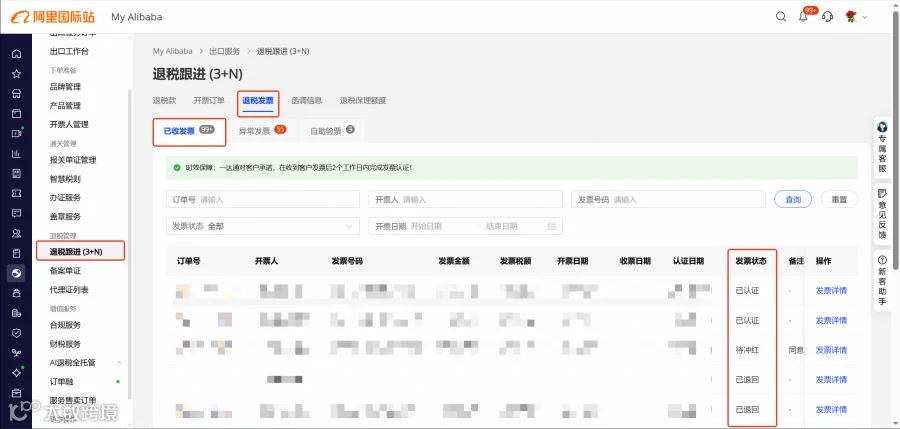Open notifications bell with 99+ badge

pos(804,17)
